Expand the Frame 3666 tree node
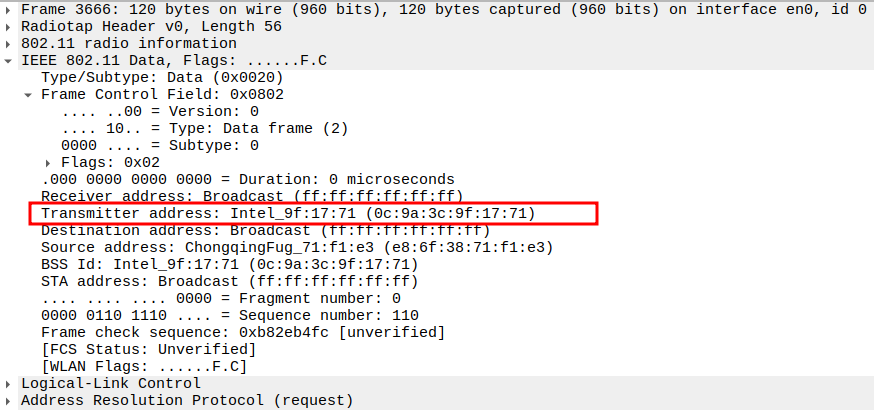Screen dimensions: 874x417 pyautogui.click(x=9, y=9)
